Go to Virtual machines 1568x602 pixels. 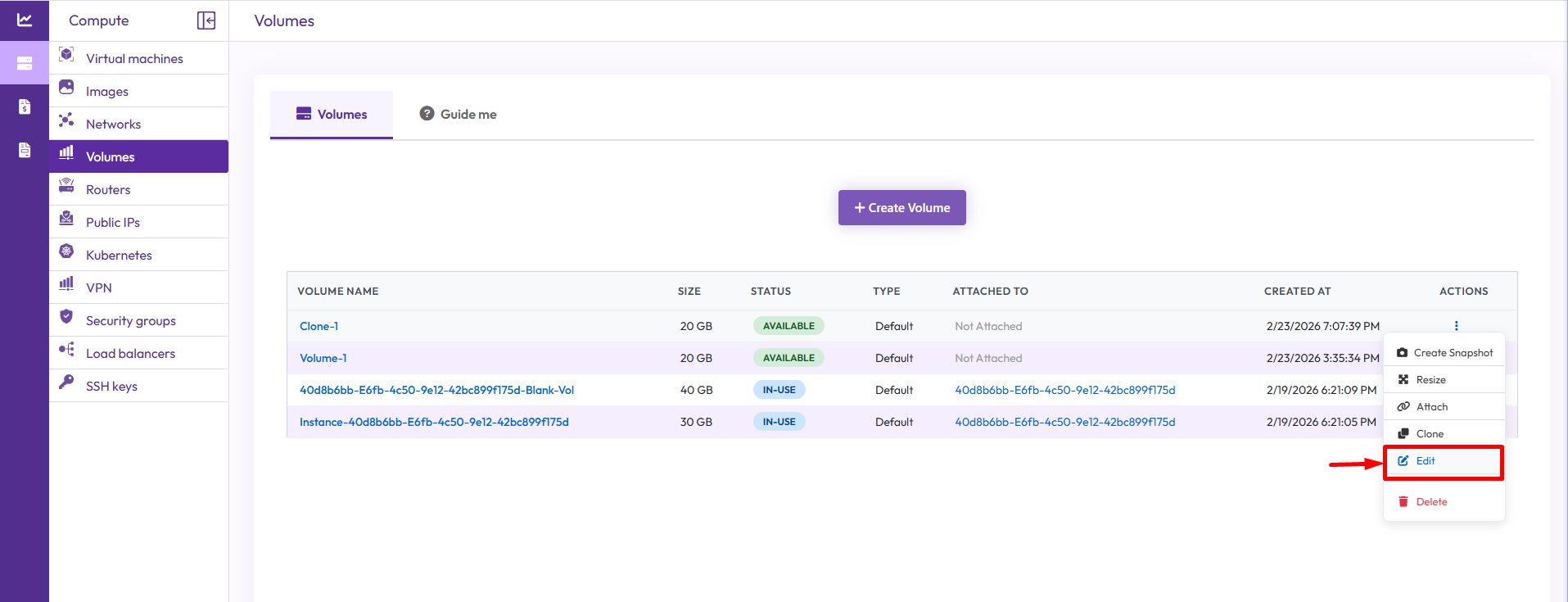point(134,58)
